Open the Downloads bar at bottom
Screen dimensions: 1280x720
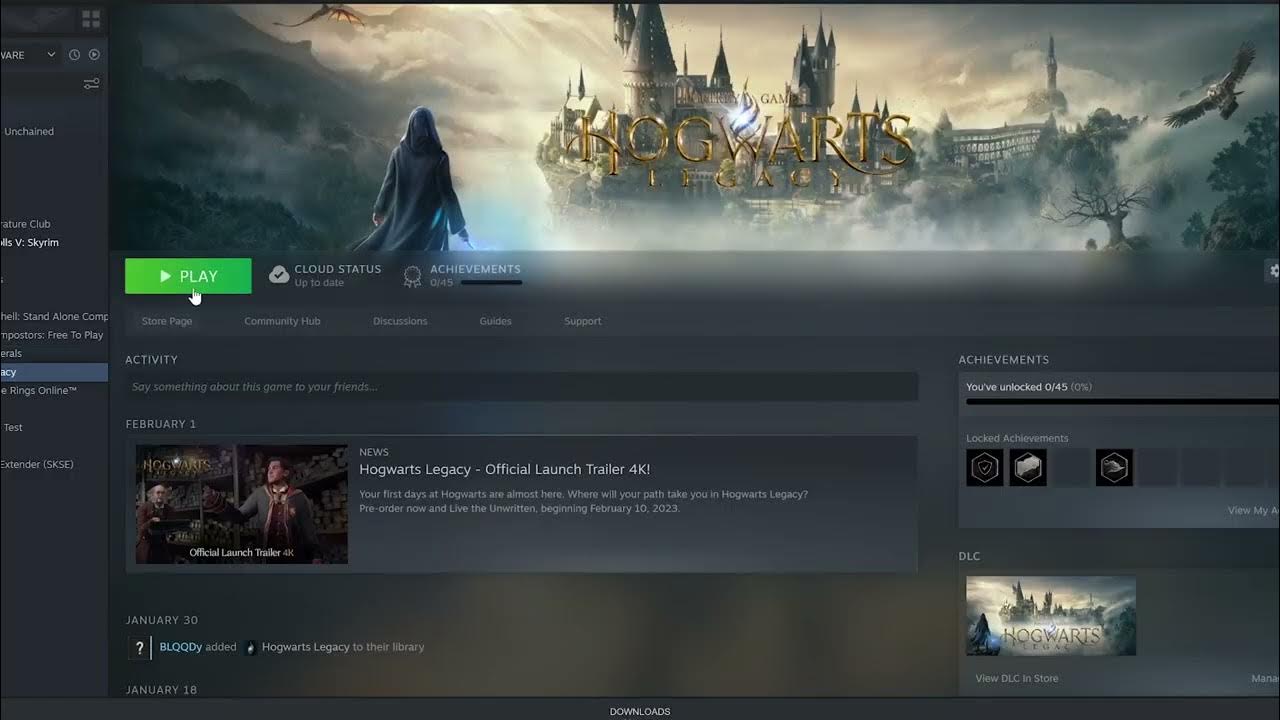[640, 711]
